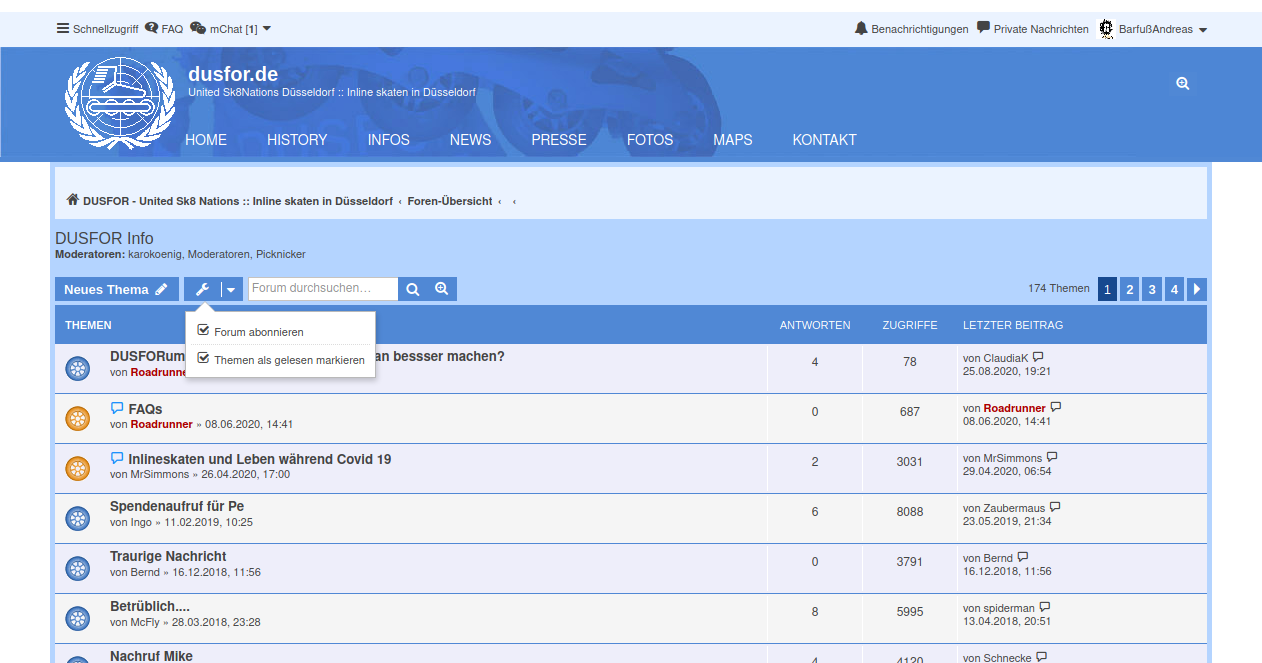Toggle the topic icon next to FAQs
This screenshot has height=663, width=1262.
77,418
